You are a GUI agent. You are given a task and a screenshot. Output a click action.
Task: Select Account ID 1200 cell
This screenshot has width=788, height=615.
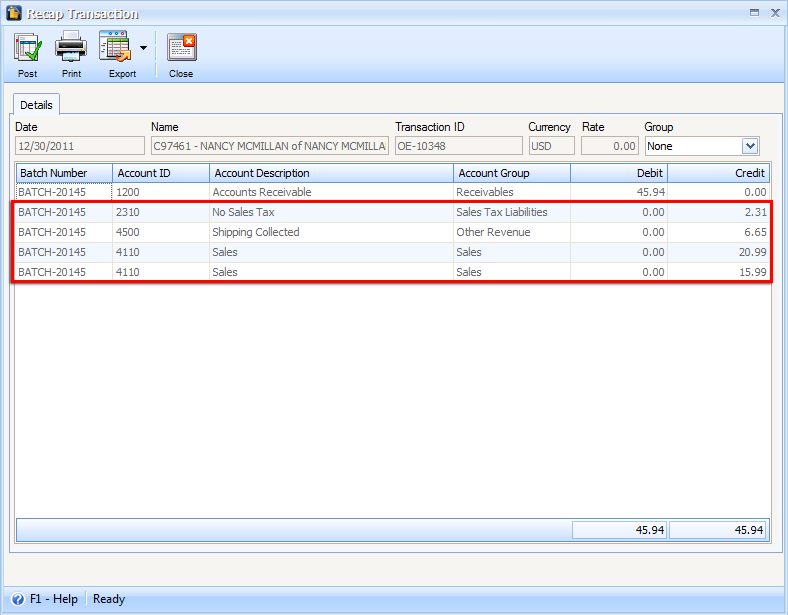161,192
